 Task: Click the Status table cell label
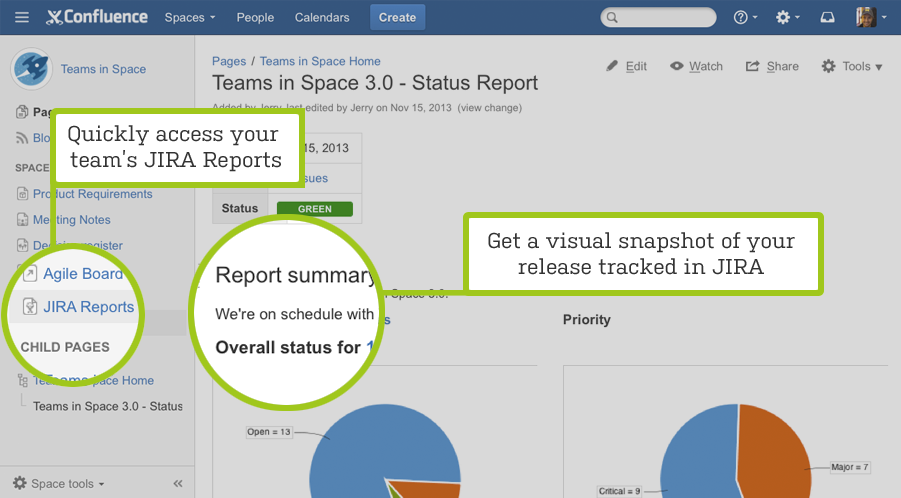click(x=240, y=209)
